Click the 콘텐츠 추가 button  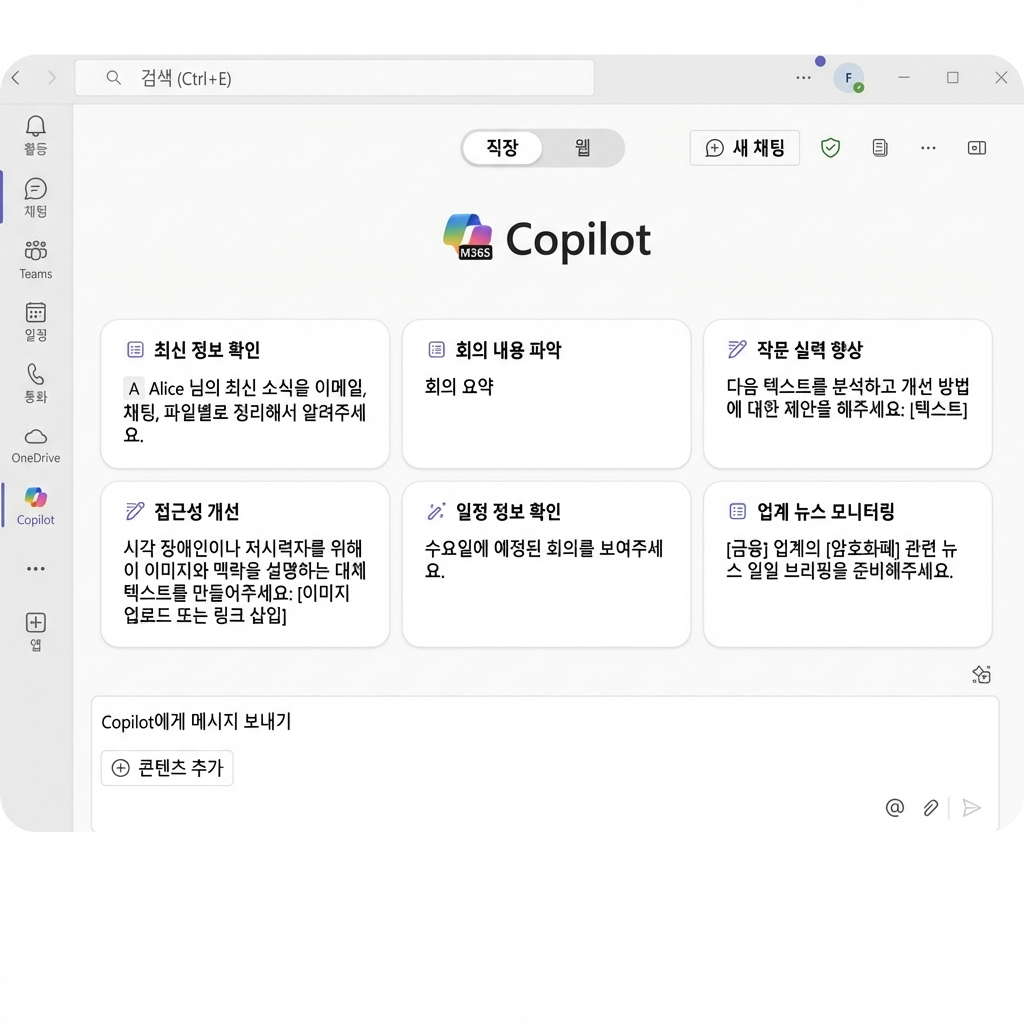tap(167, 768)
